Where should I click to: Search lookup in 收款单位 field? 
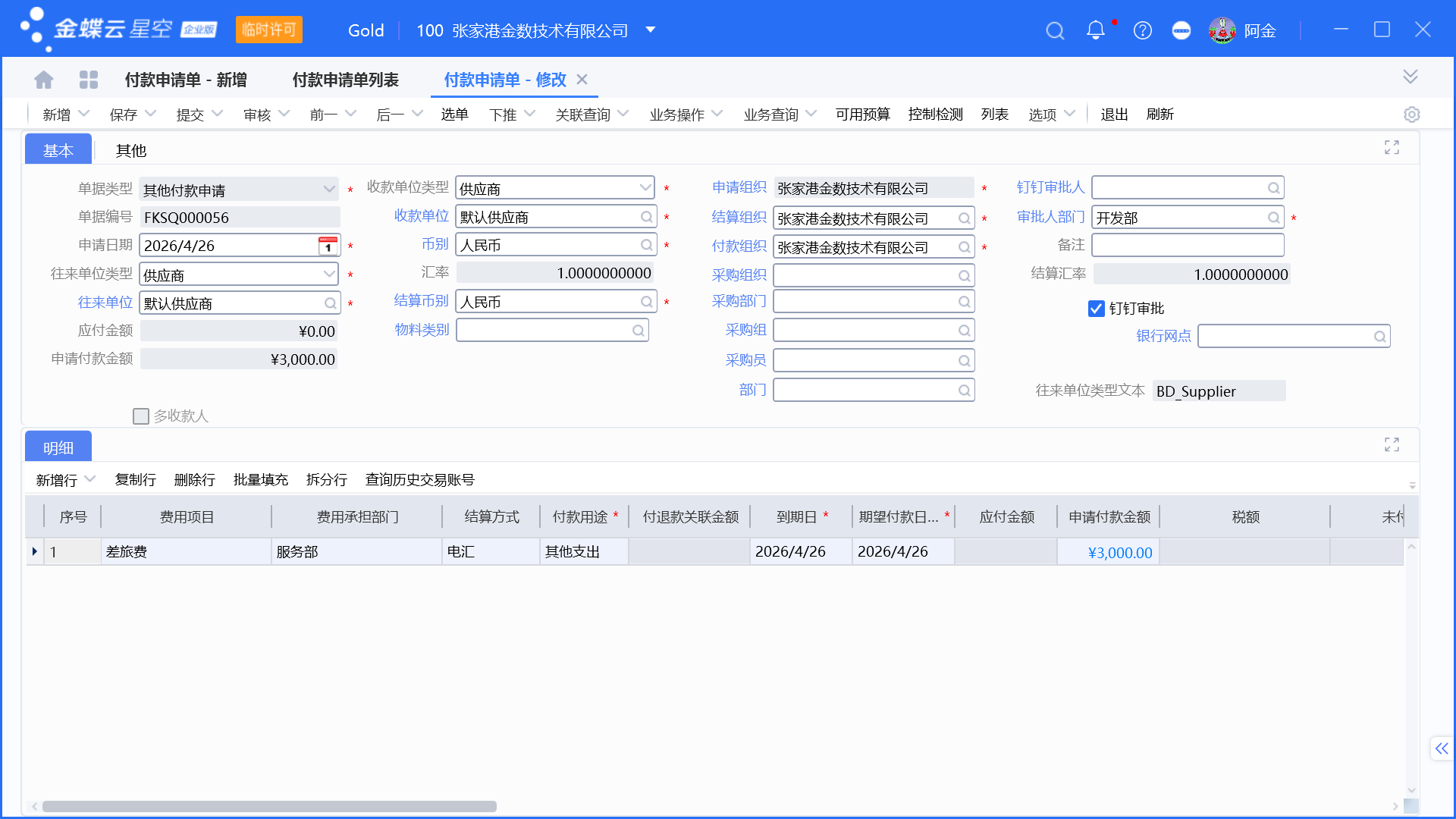click(x=646, y=217)
